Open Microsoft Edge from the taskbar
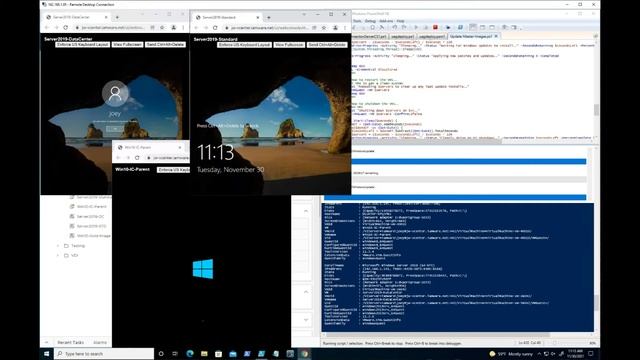This screenshot has width=640, height=360. (190, 353)
